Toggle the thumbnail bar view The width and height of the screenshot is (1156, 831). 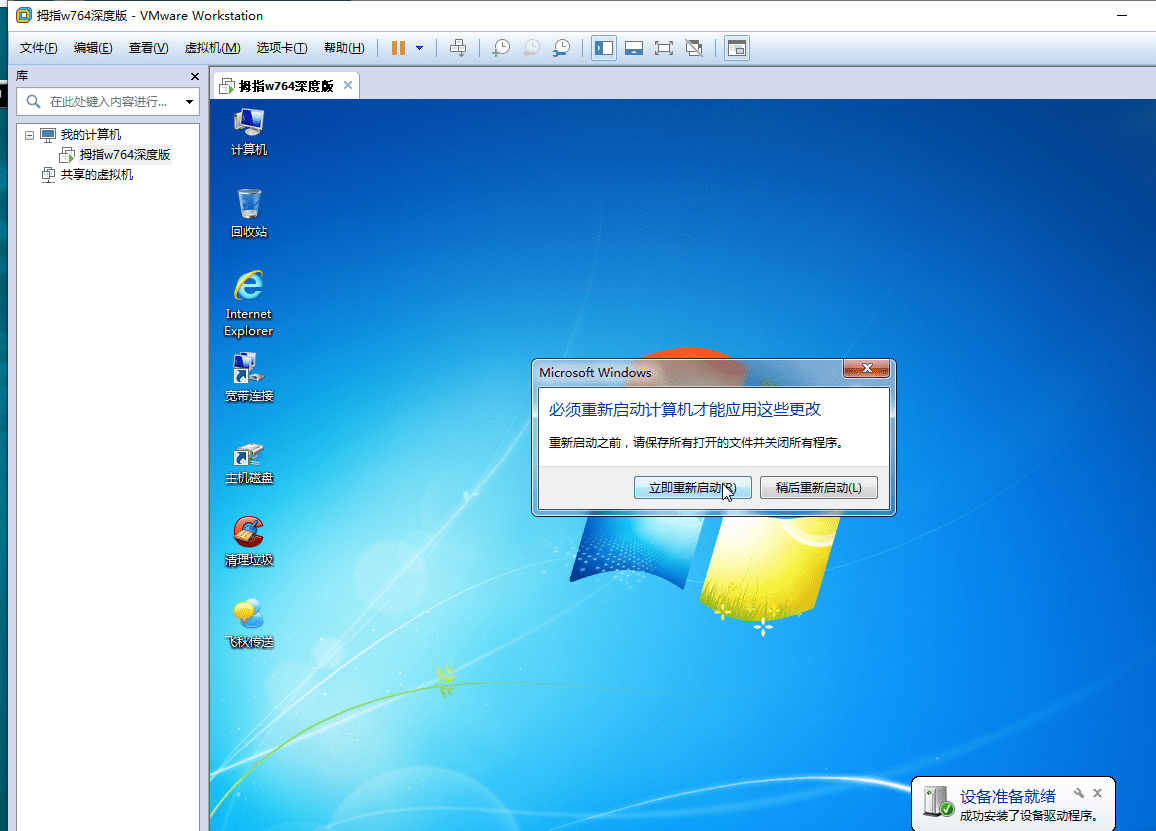(634, 48)
